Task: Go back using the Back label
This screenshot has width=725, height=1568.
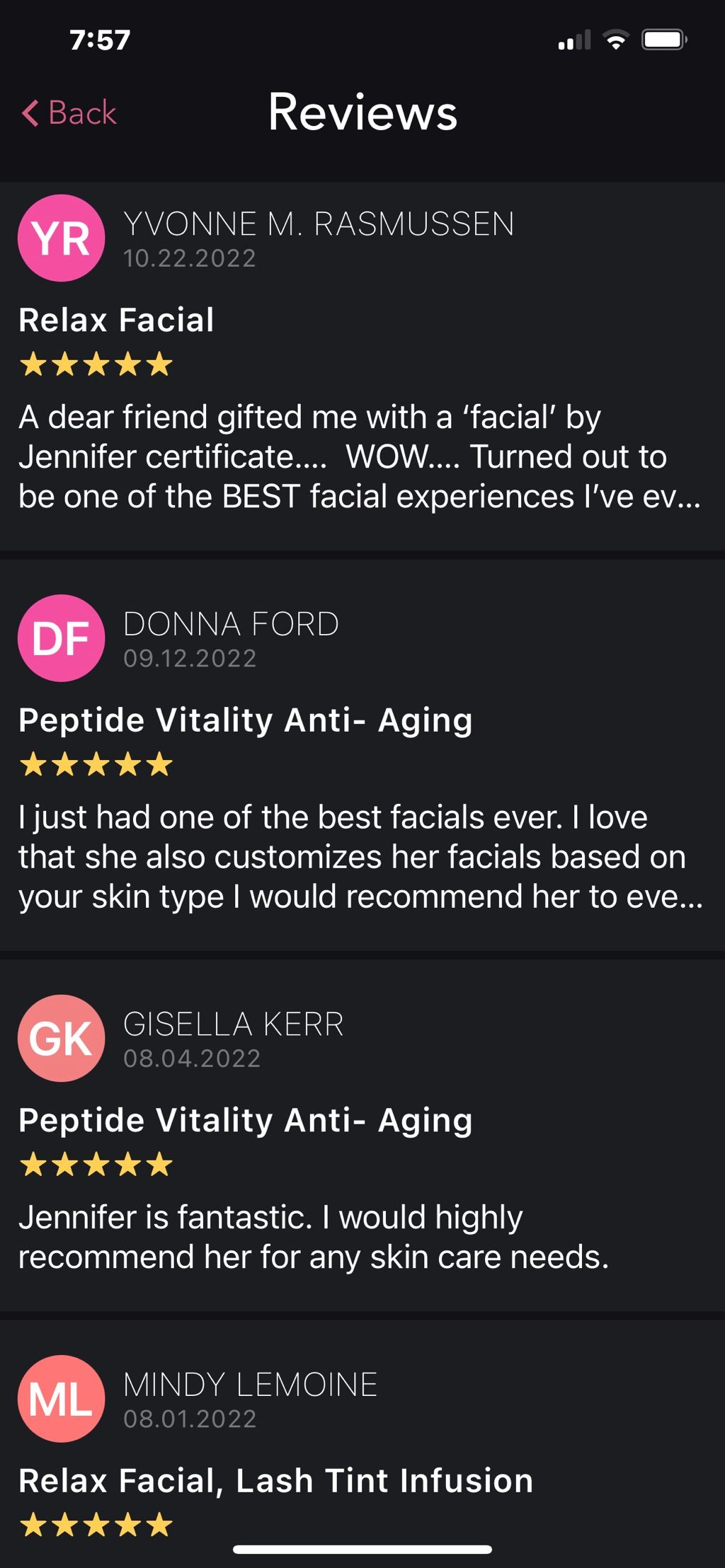Action: [x=82, y=113]
